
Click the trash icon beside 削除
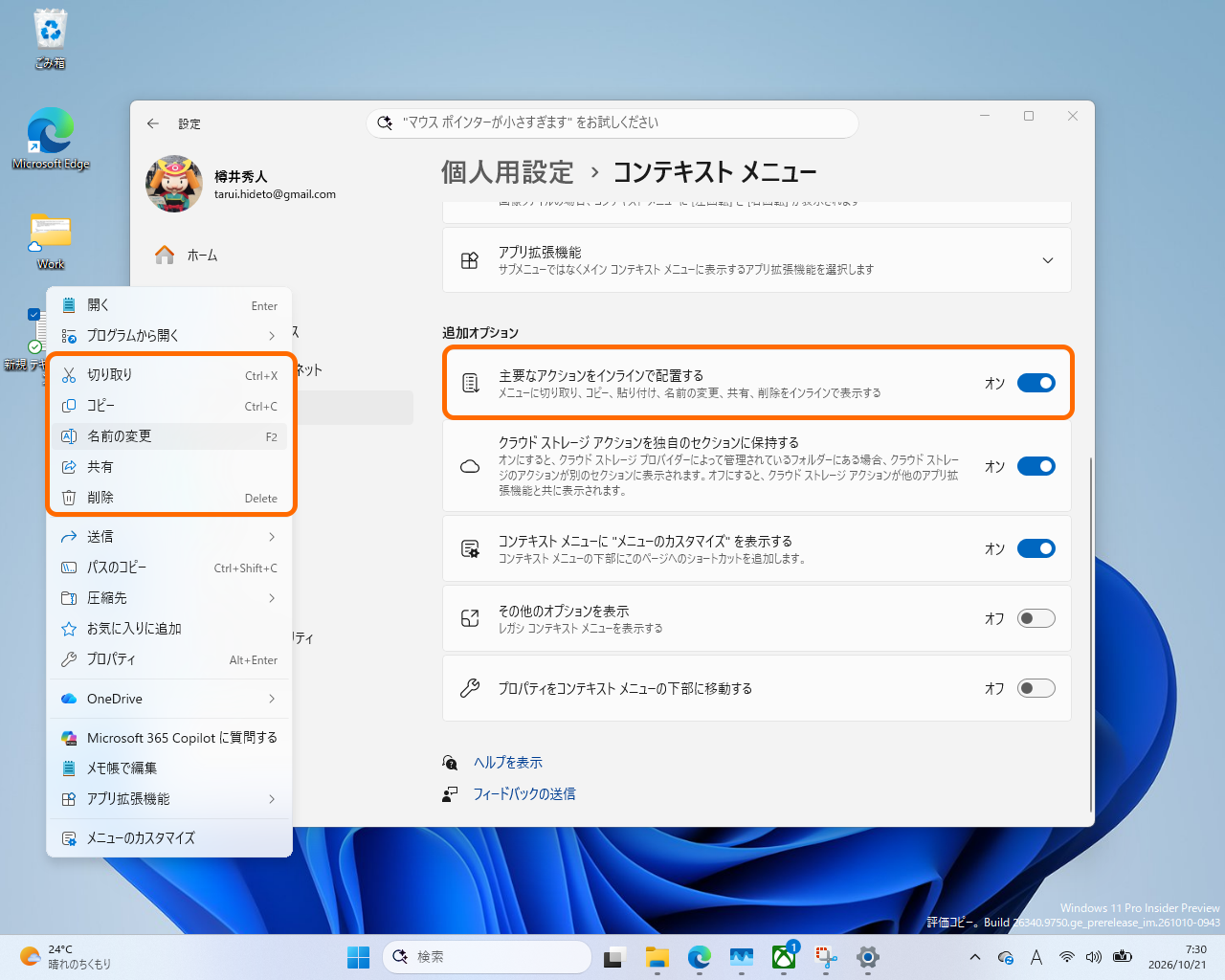point(69,498)
